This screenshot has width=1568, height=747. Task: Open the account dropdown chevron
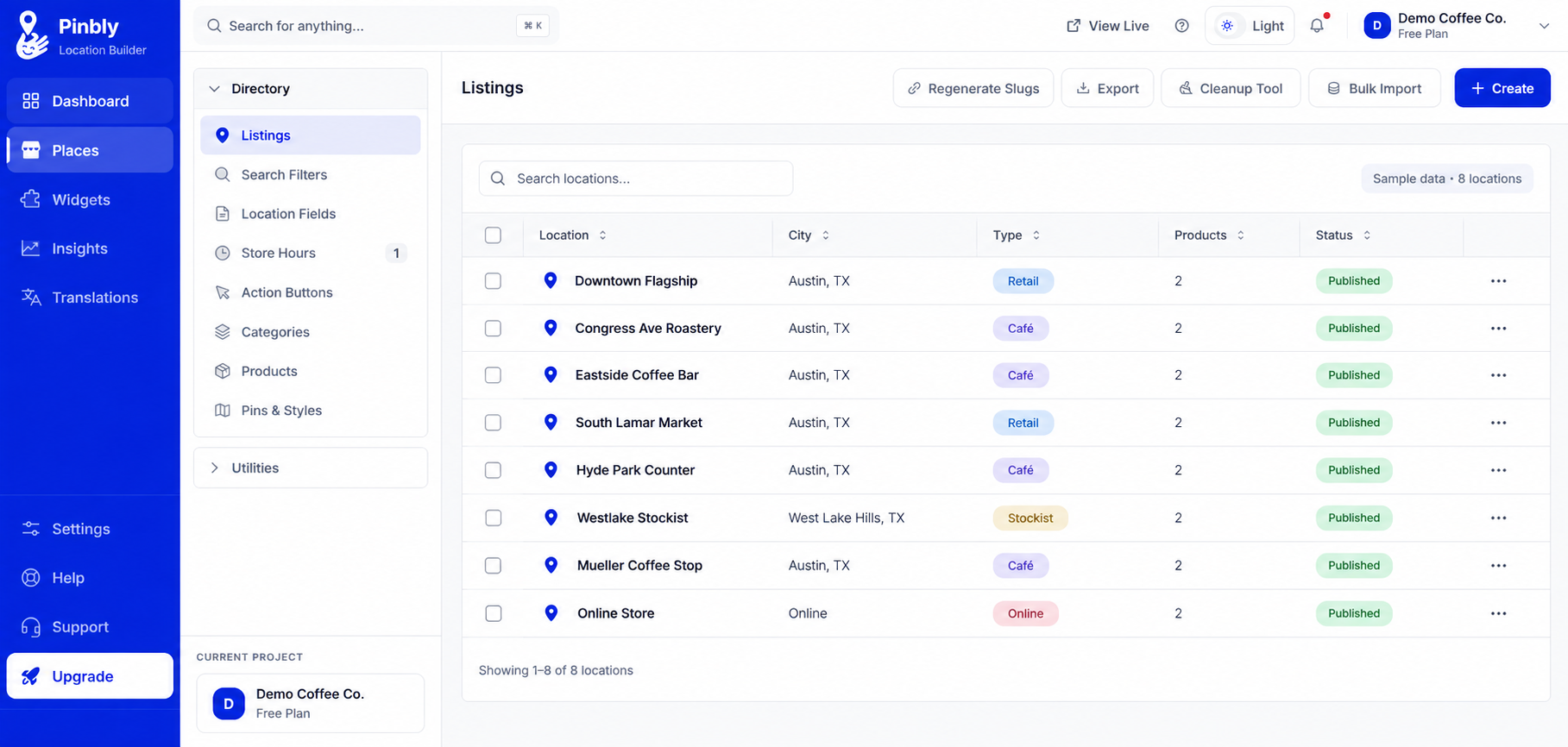coord(1544,26)
